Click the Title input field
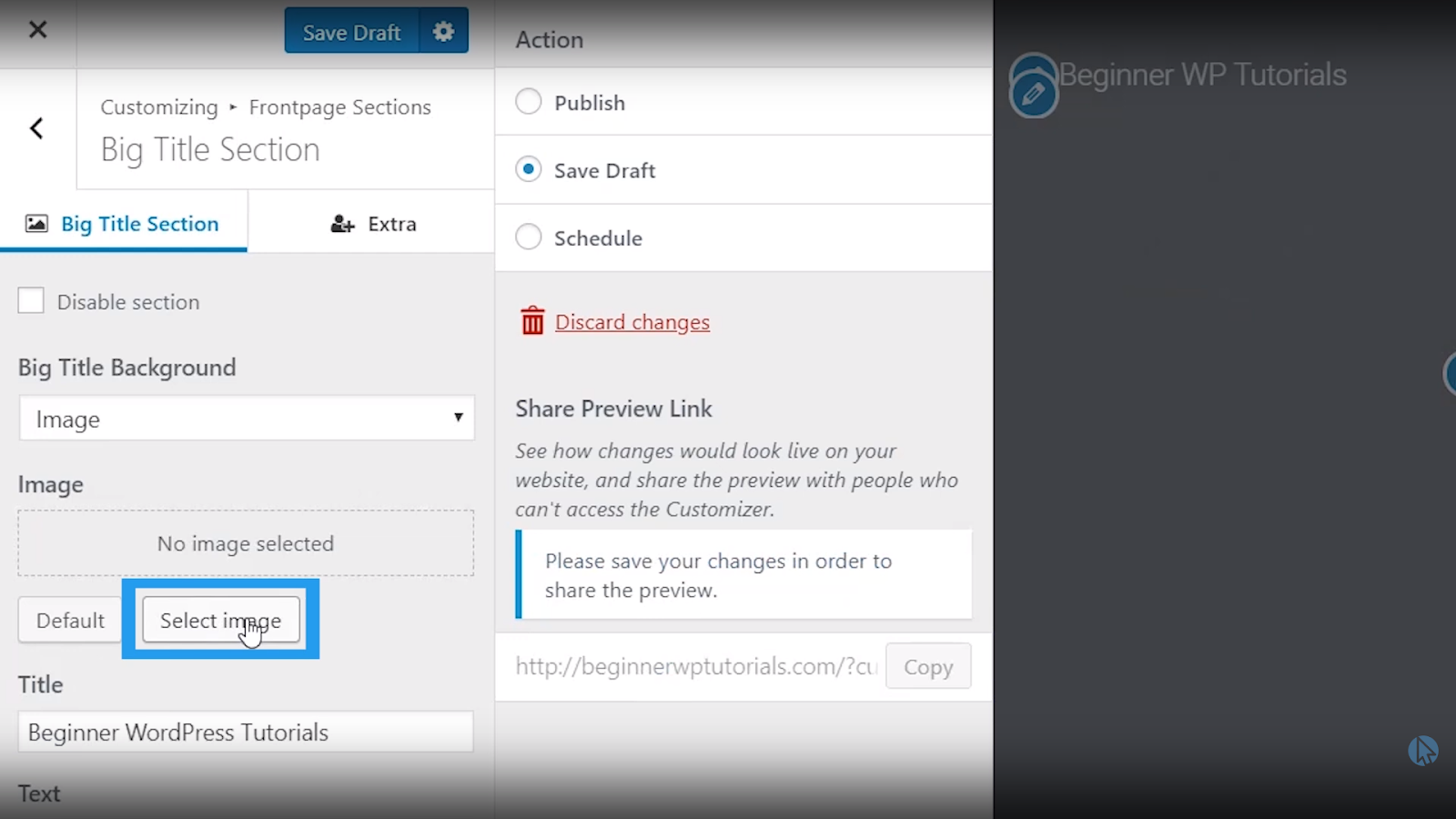1456x819 pixels. [246, 733]
